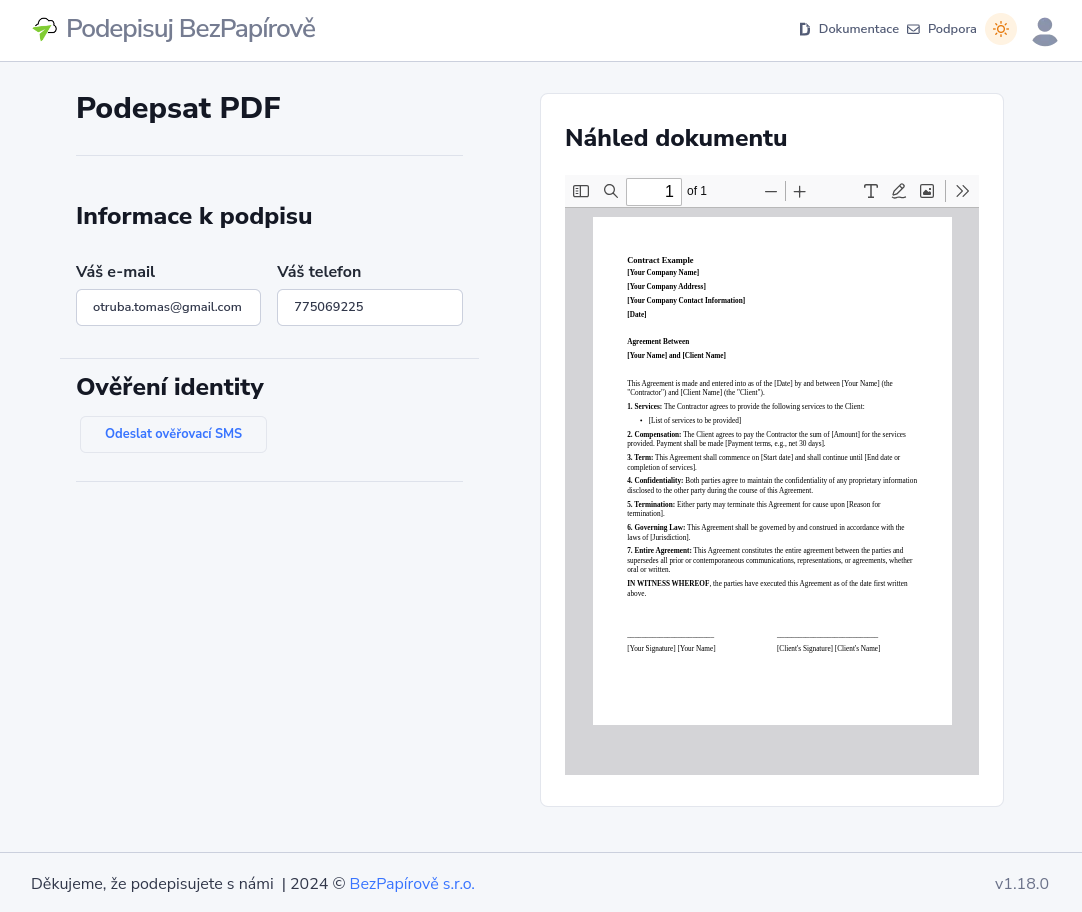Zoom in the PDF preview with plus
1082x912 pixels.
click(799, 191)
